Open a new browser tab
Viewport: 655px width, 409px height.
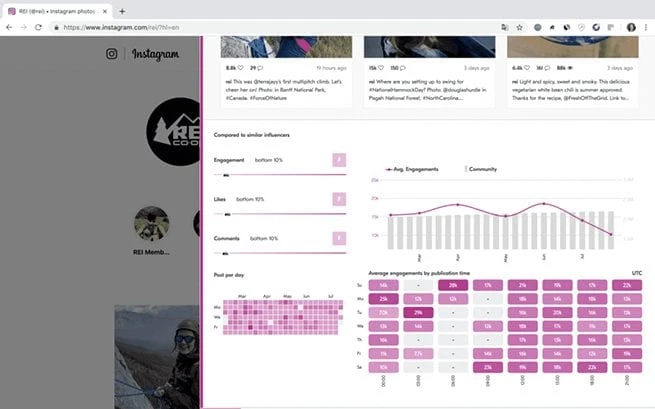(x=122, y=10)
